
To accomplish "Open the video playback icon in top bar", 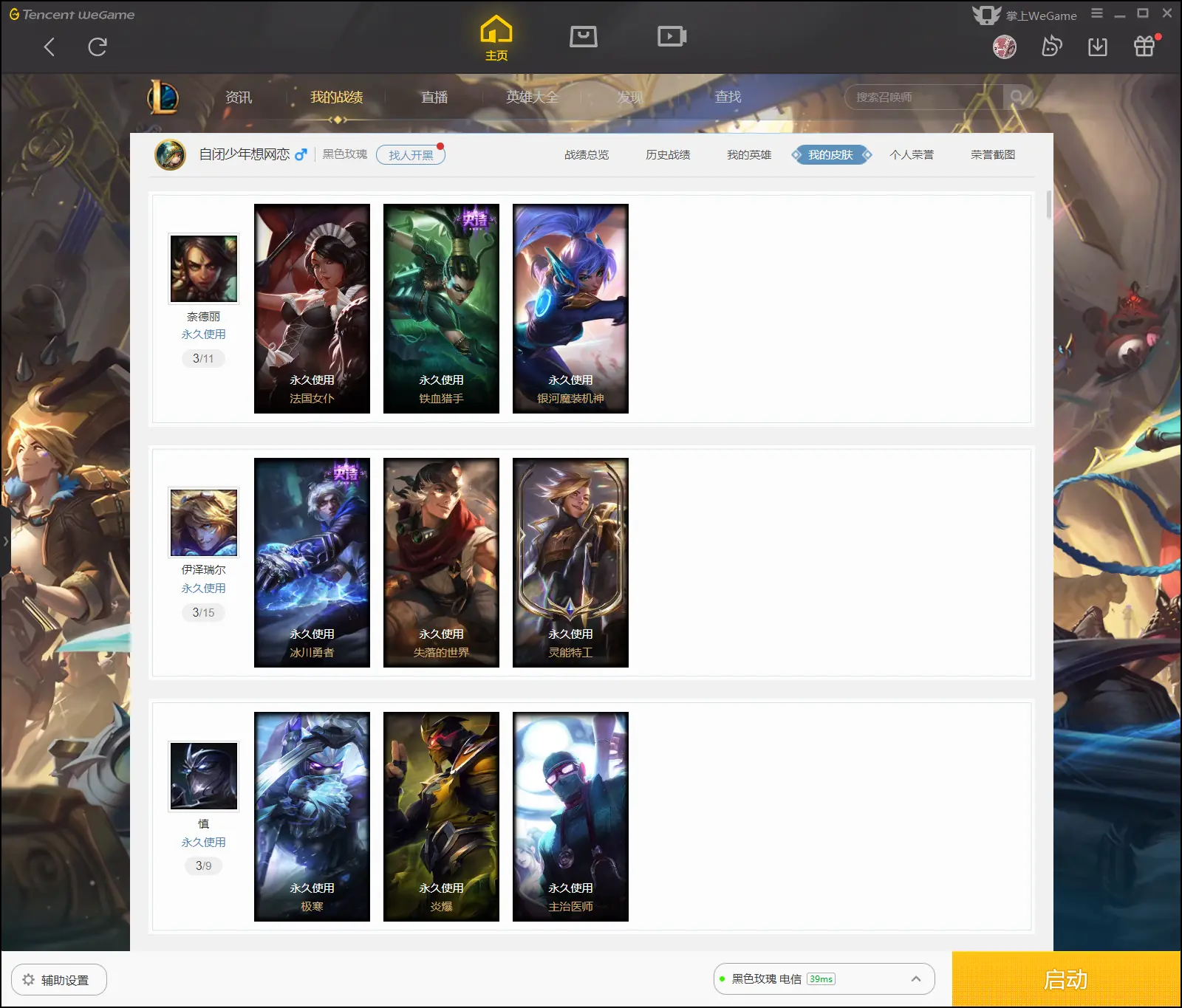I will click(x=672, y=36).
